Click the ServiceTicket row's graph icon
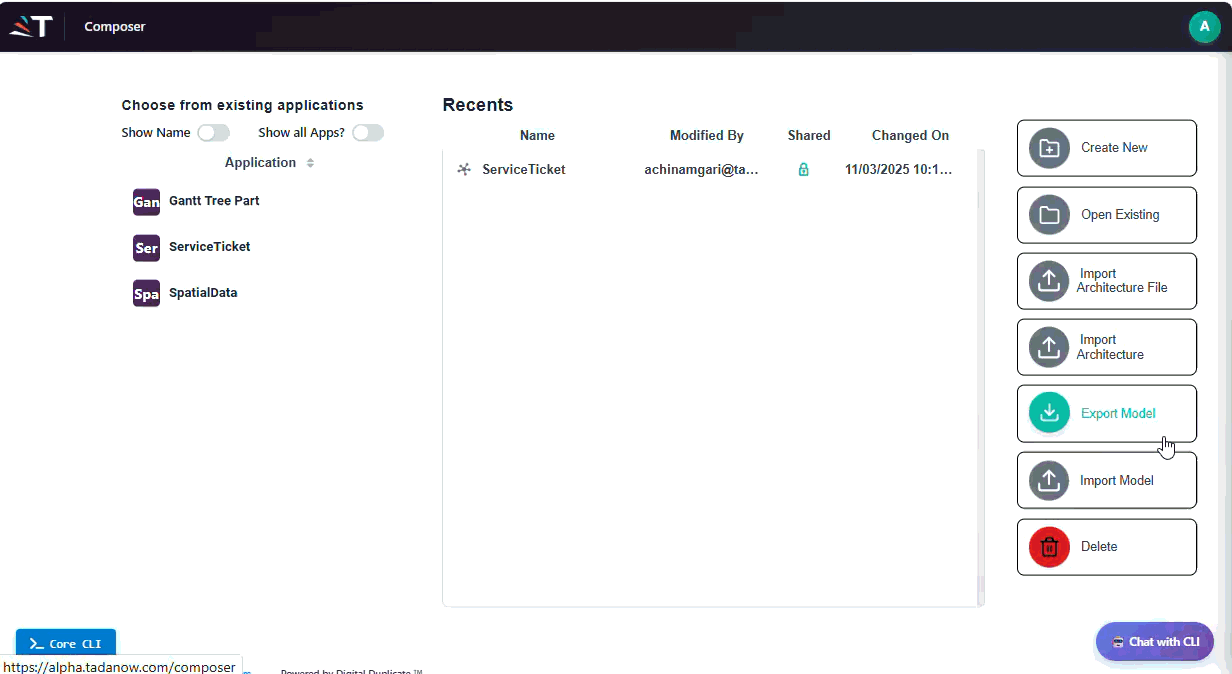 tap(464, 170)
